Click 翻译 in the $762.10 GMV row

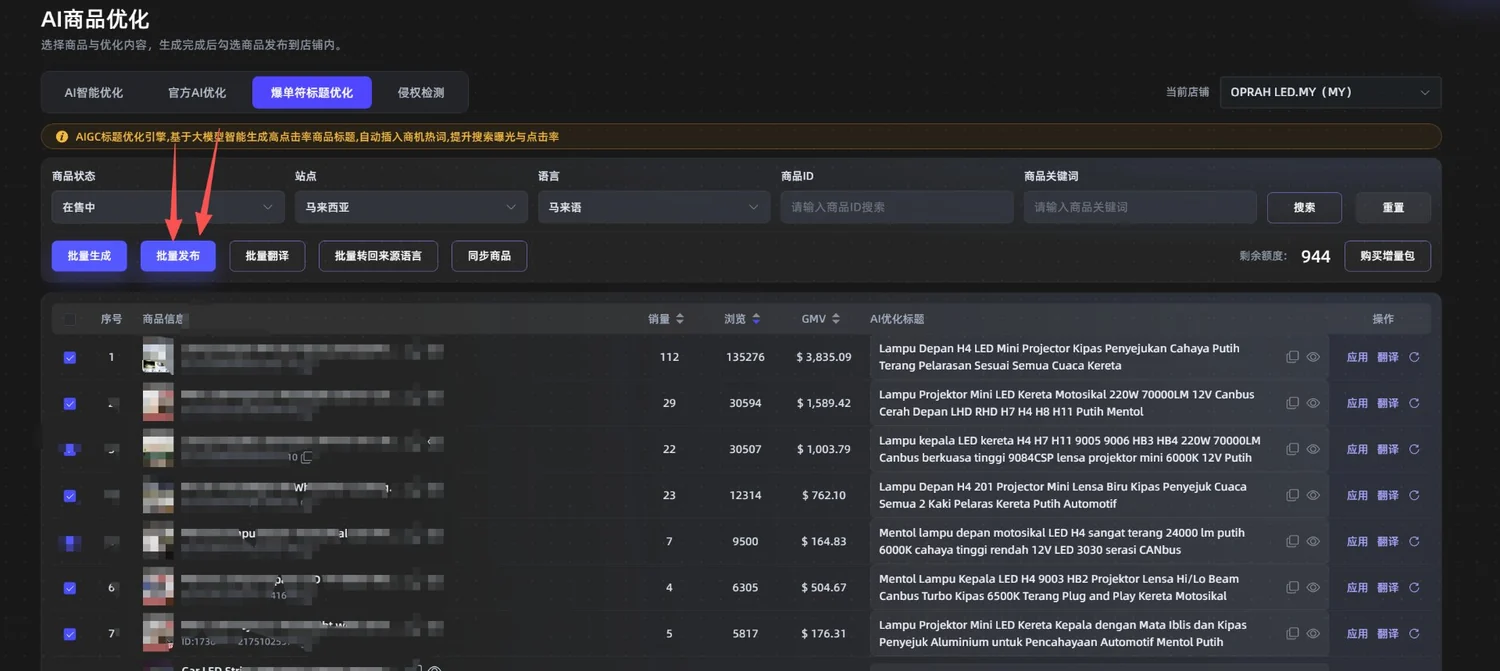pyautogui.click(x=1388, y=495)
